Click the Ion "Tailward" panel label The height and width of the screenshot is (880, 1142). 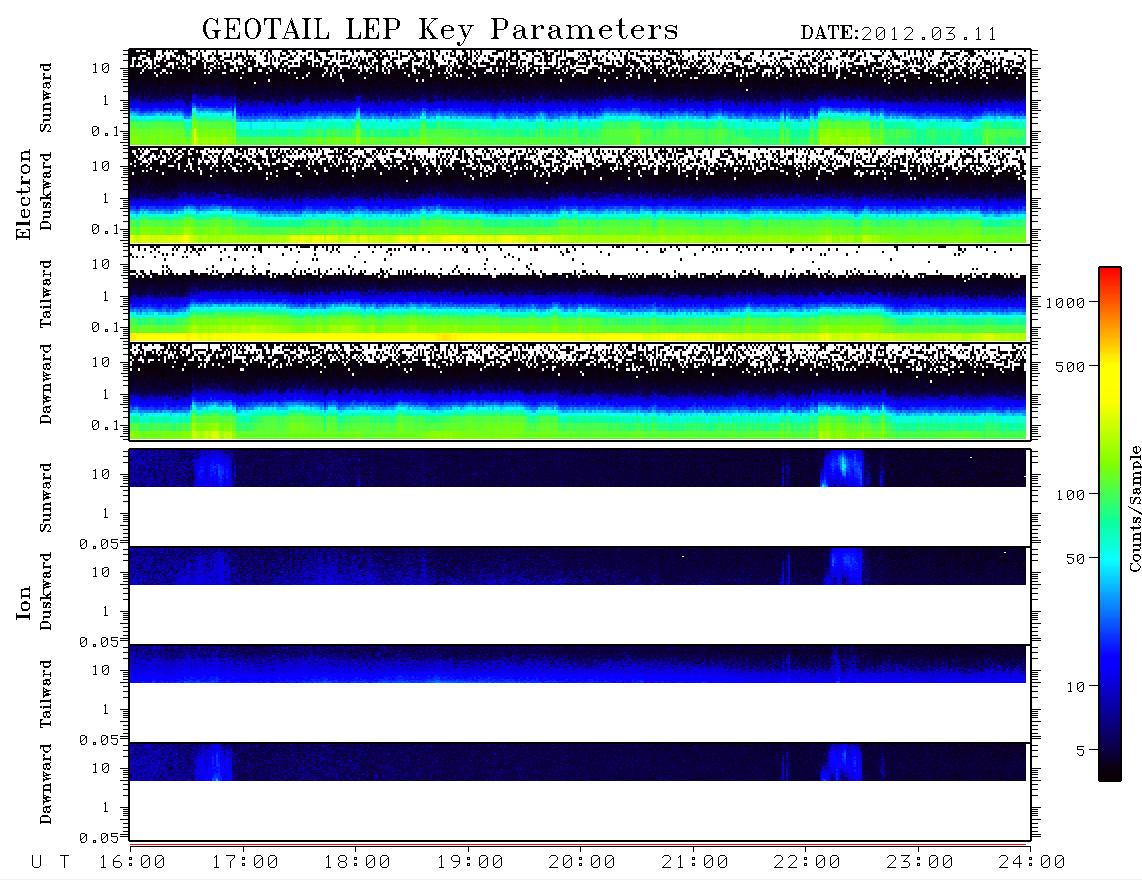pyautogui.click(x=46, y=694)
